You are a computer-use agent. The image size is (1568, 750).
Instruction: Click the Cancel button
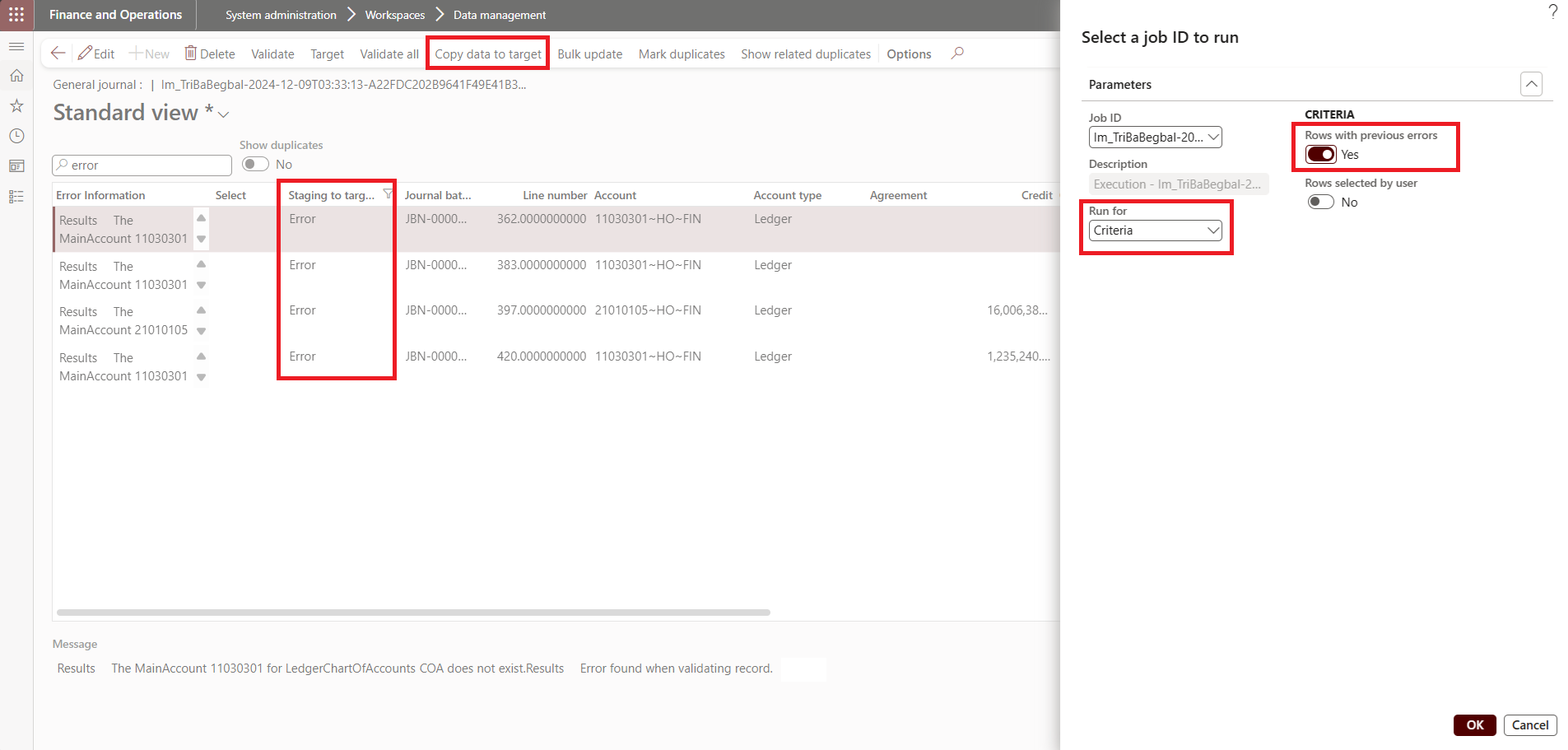coord(1530,725)
